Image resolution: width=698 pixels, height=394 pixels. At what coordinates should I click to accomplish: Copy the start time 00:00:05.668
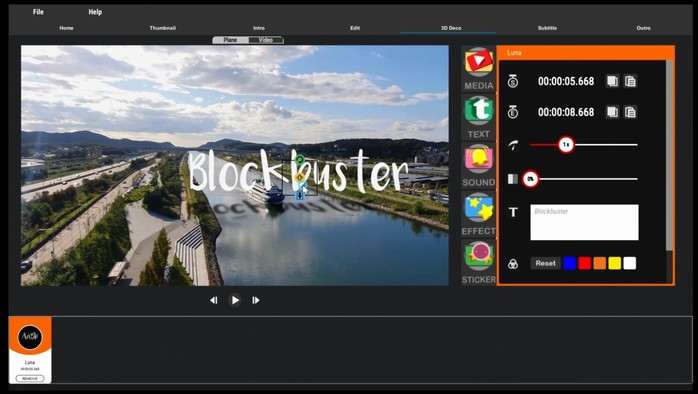point(612,81)
